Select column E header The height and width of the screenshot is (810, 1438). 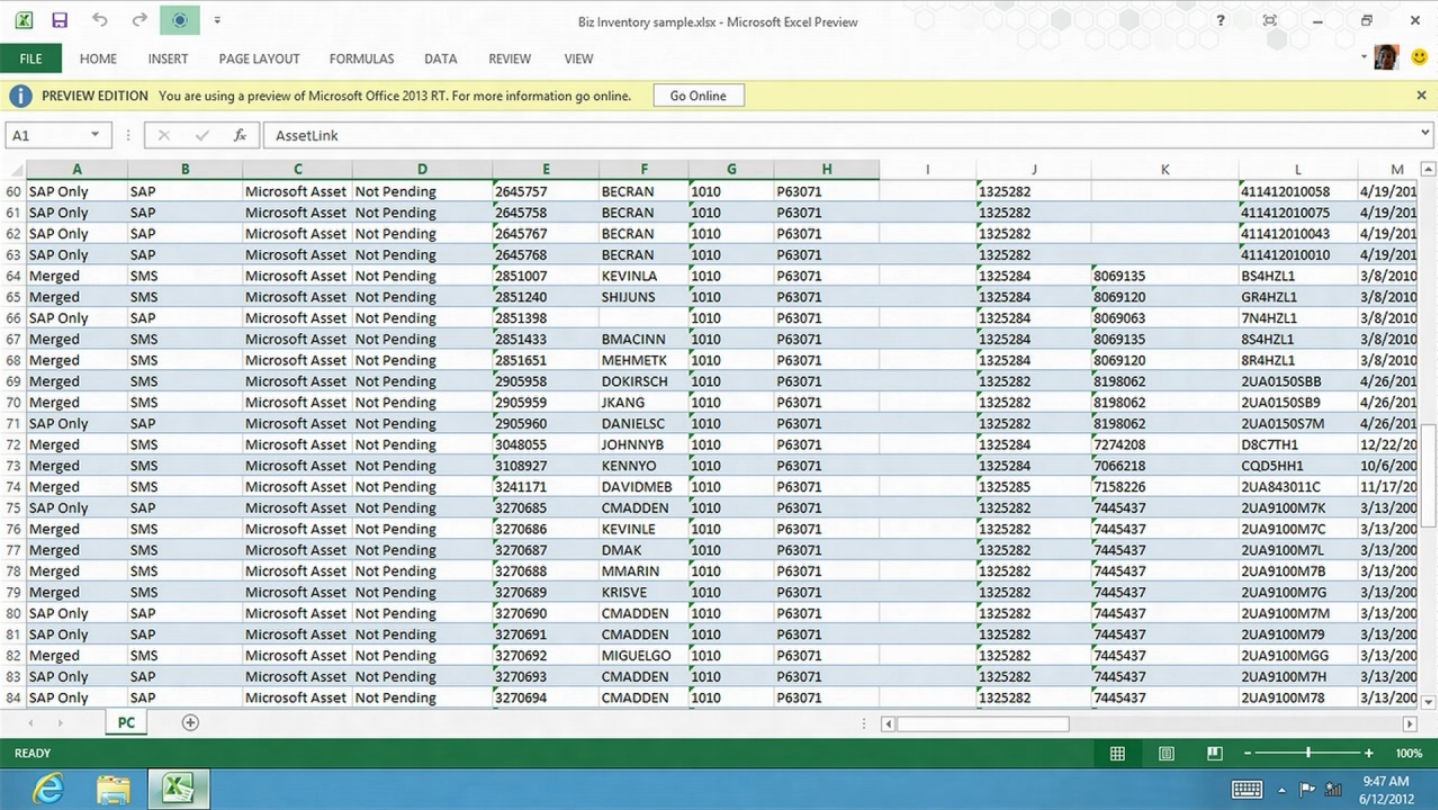pyautogui.click(x=545, y=169)
